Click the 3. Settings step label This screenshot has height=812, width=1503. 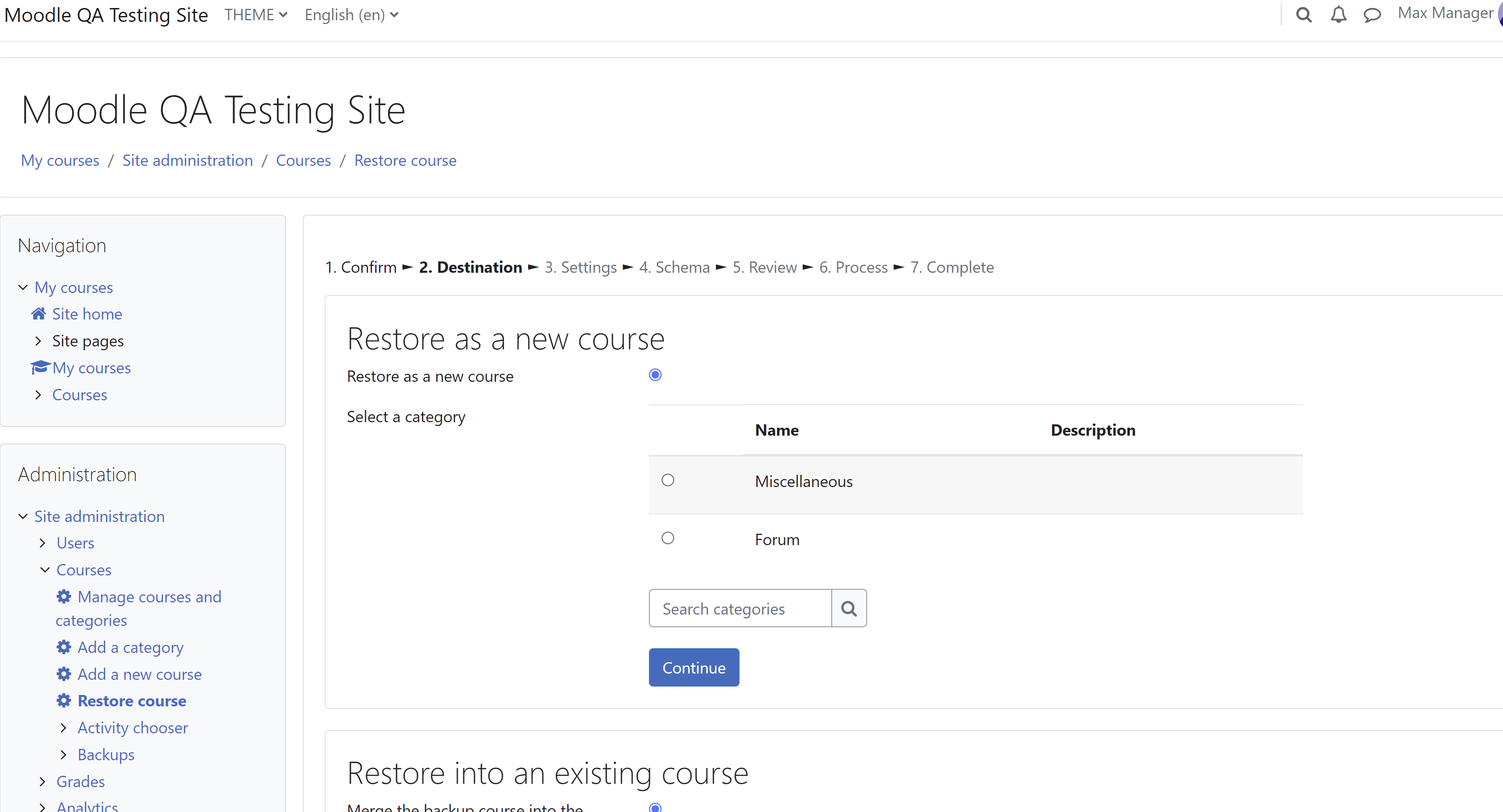[581, 267]
